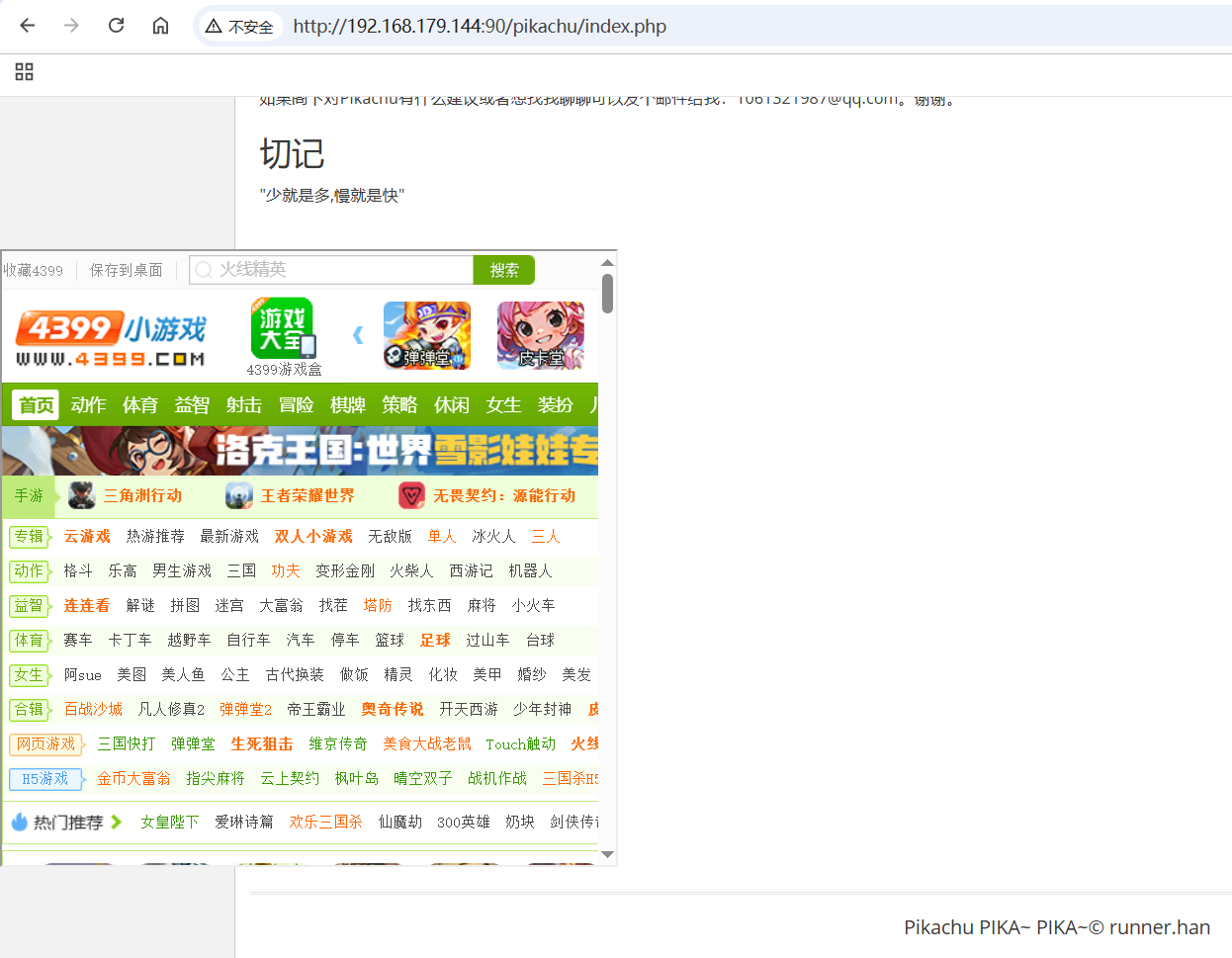Click the "Pikachu PIKA~ PIKA~© runner.han" footer text
This screenshot has width=1232, height=958.
tap(1057, 927)
